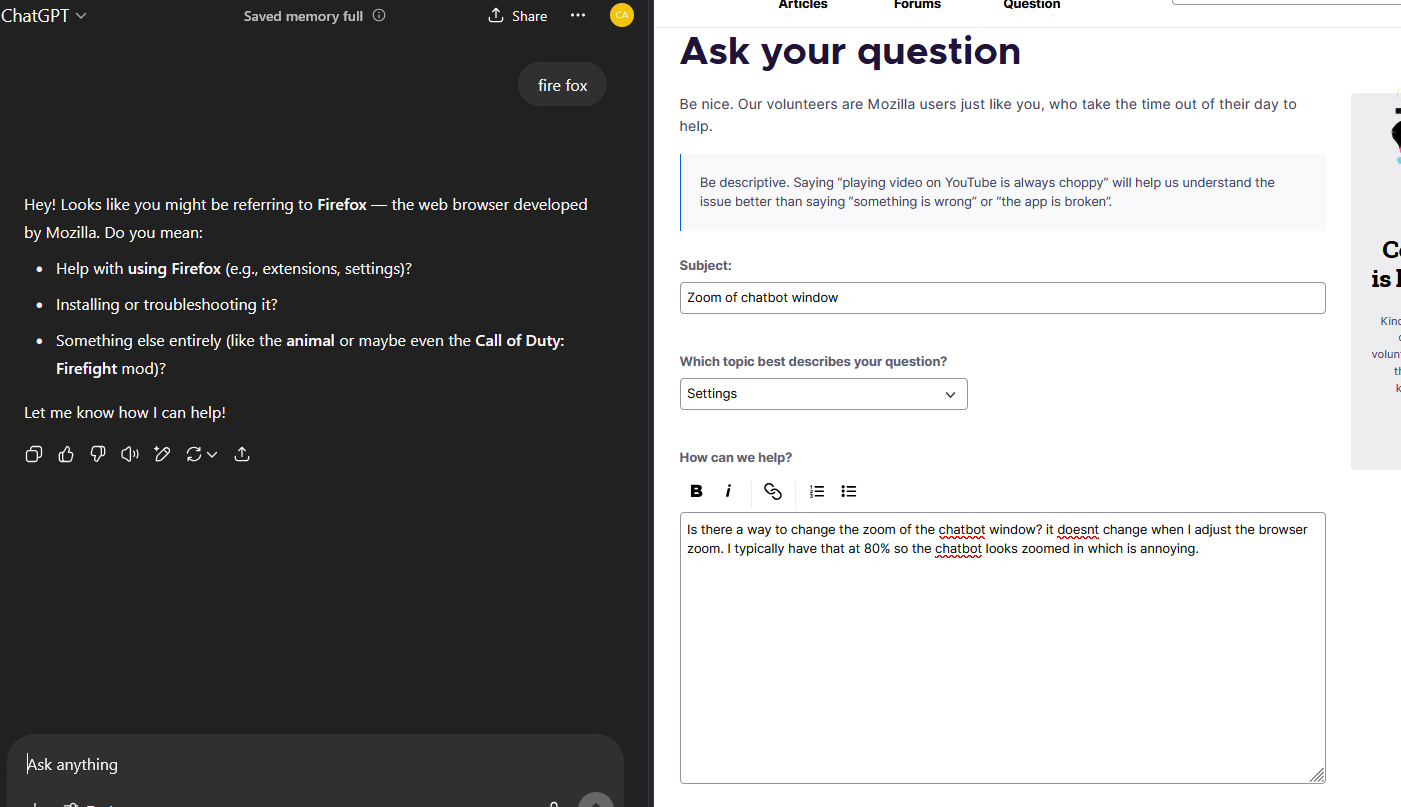Click the Share button in ChatGPT header
The width and height of the screenshot is (1401, 807).
pyautogui.click(x=518, y=16)
